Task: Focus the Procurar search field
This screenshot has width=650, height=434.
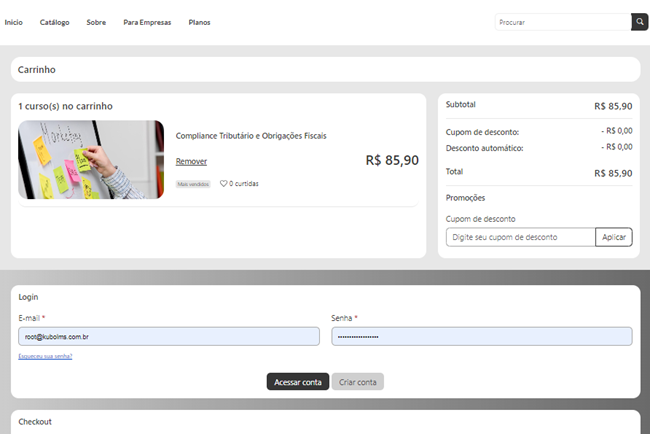Action: tap(562, 22)
